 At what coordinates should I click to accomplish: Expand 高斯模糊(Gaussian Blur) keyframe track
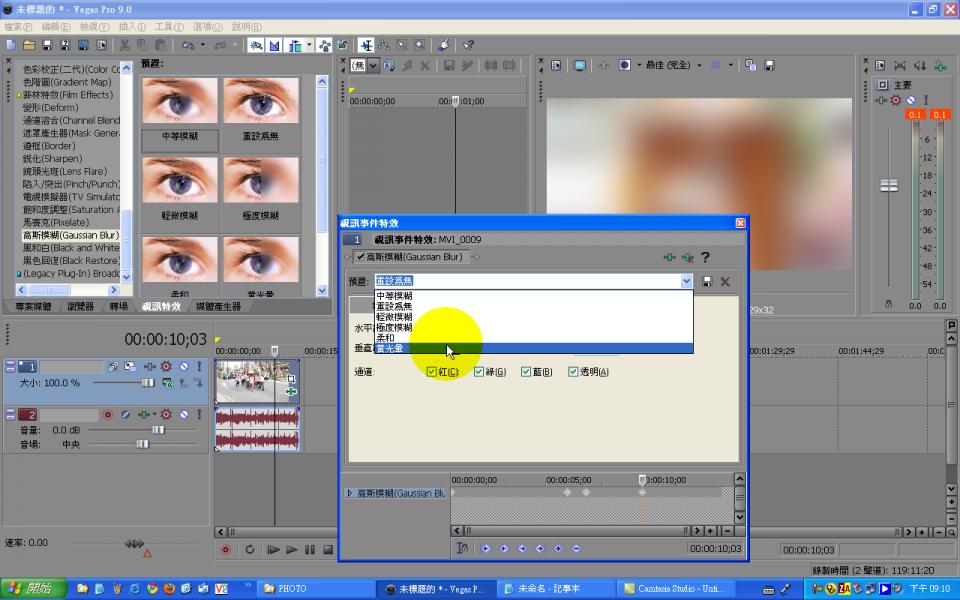(x=349, y=493)
